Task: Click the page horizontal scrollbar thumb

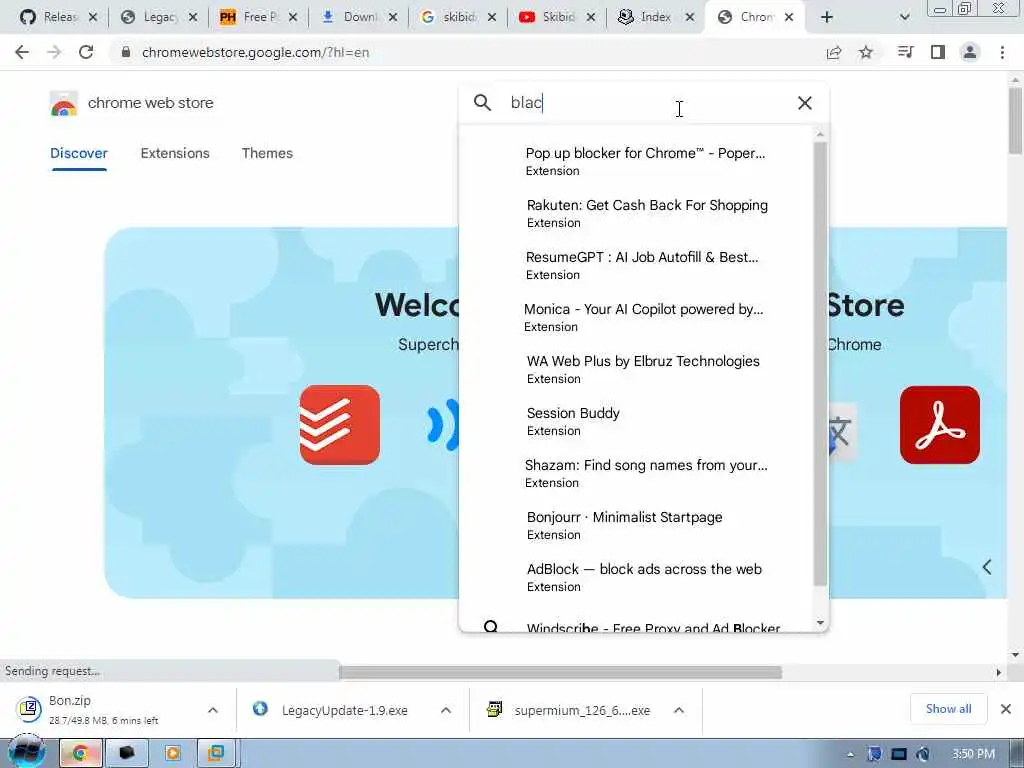Action: pos(560,672)
